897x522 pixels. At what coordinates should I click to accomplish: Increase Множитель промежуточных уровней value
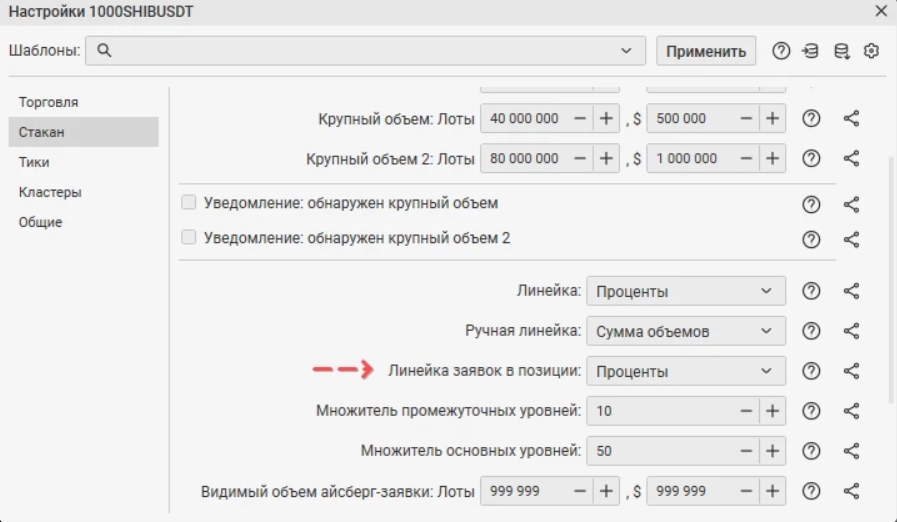(x=772, y=411)
